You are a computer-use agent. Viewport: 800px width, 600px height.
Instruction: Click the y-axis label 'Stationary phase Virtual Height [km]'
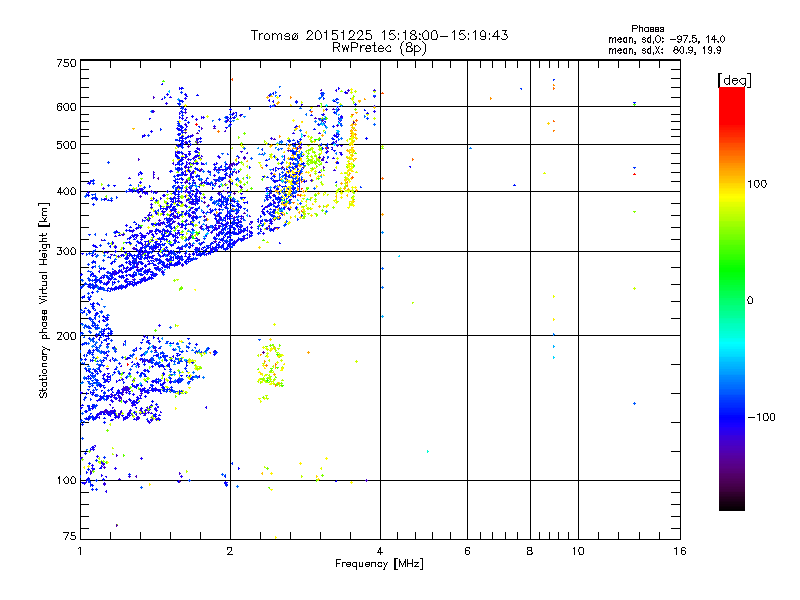pyautogui.click(x=43, y=300)
